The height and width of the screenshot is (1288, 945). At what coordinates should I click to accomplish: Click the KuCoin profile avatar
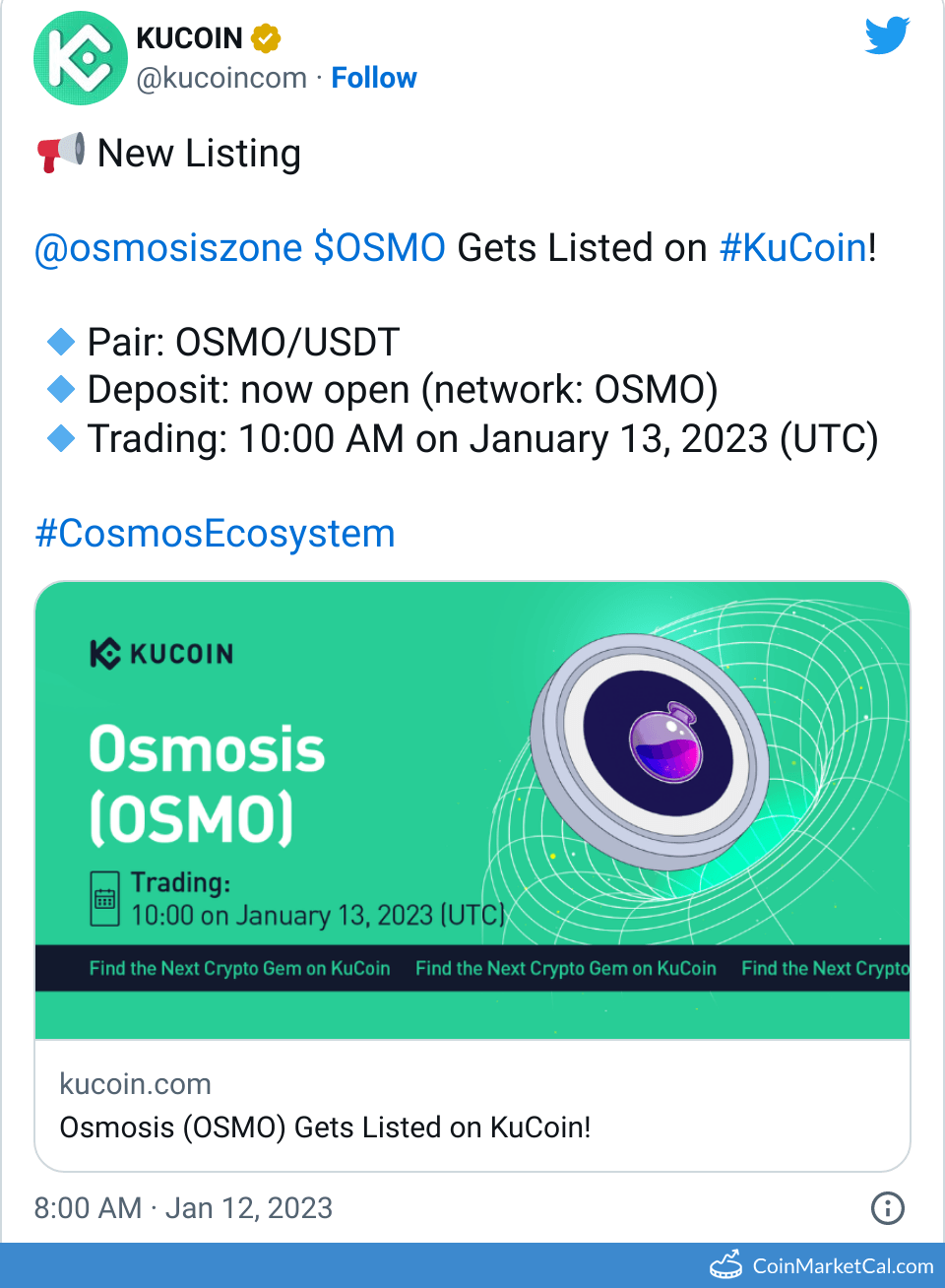point(81,59)
